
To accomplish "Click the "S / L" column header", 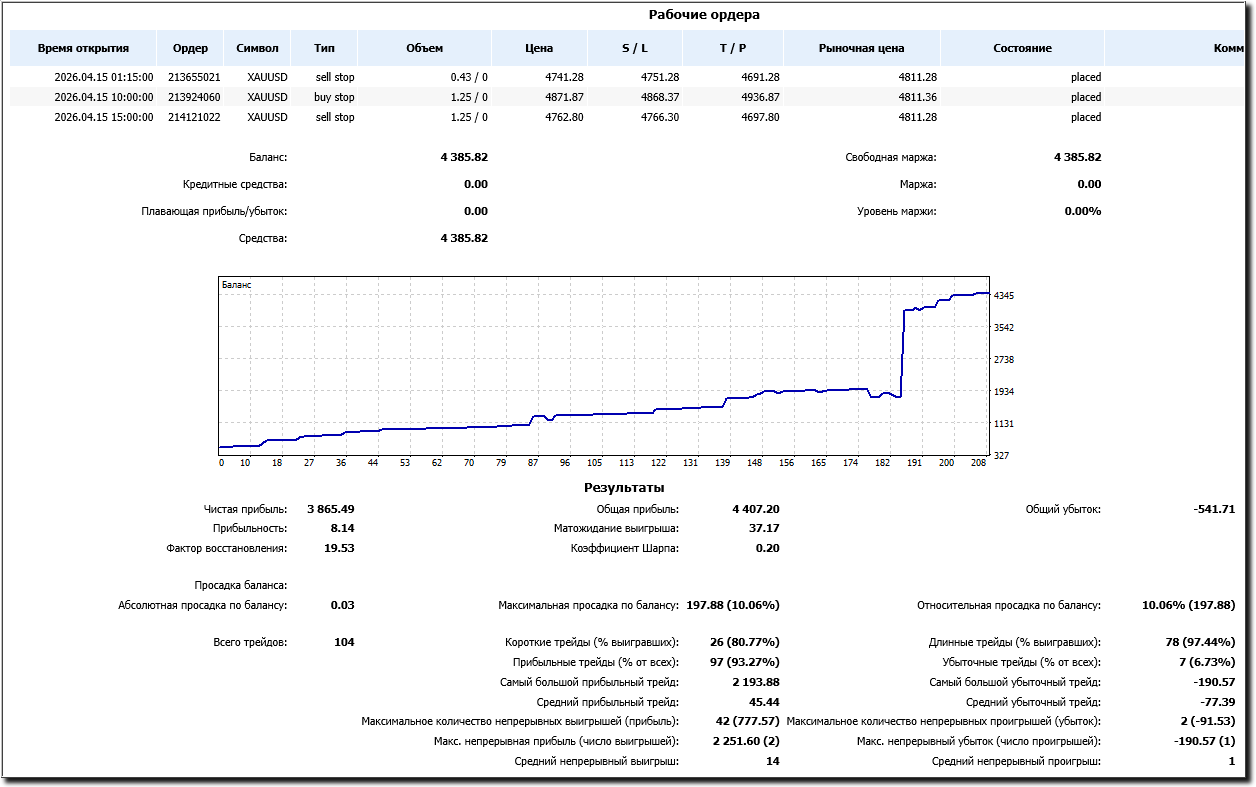I will (x=634, y=48).
